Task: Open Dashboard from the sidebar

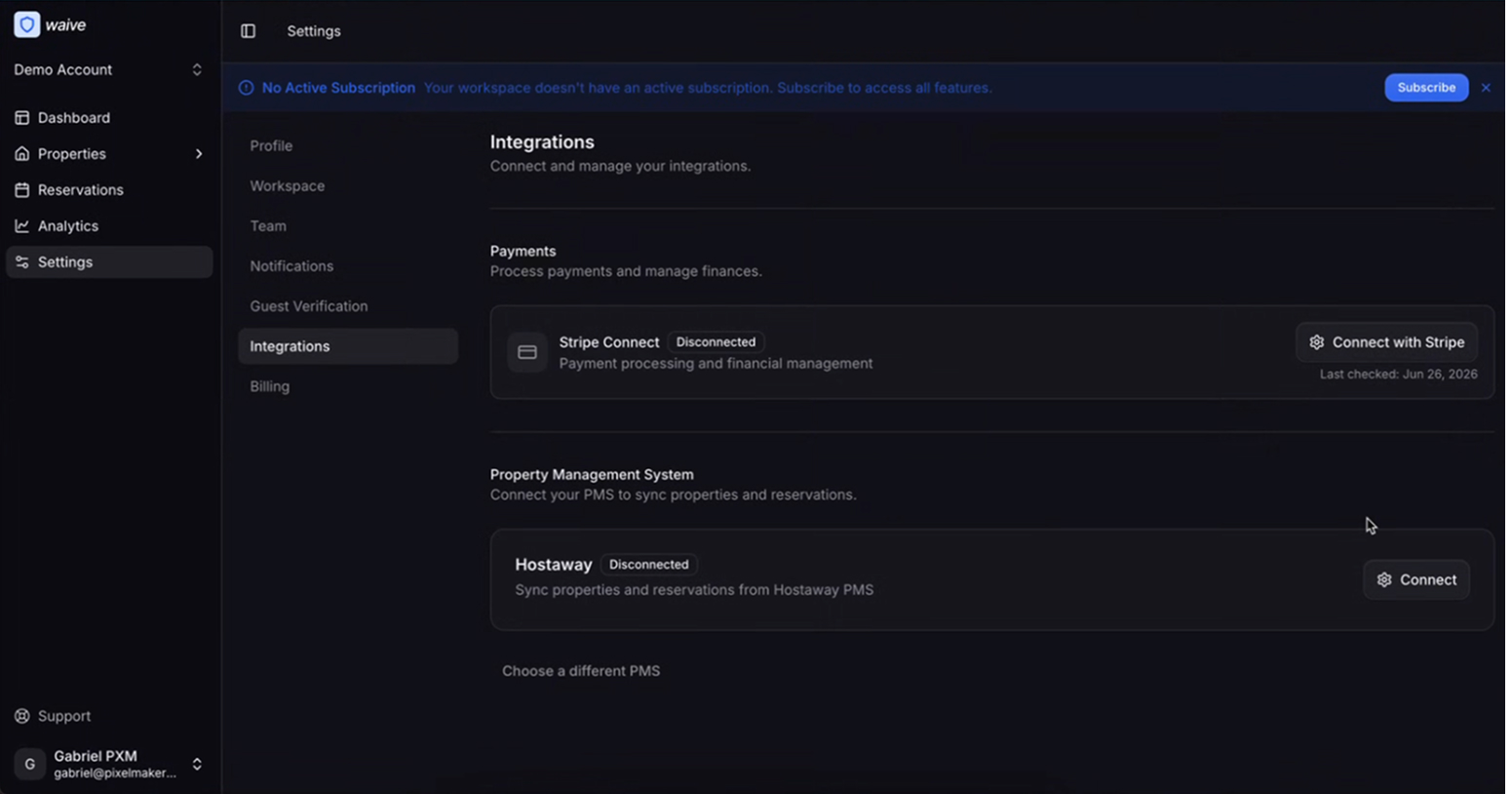Action: click(109, 118)
